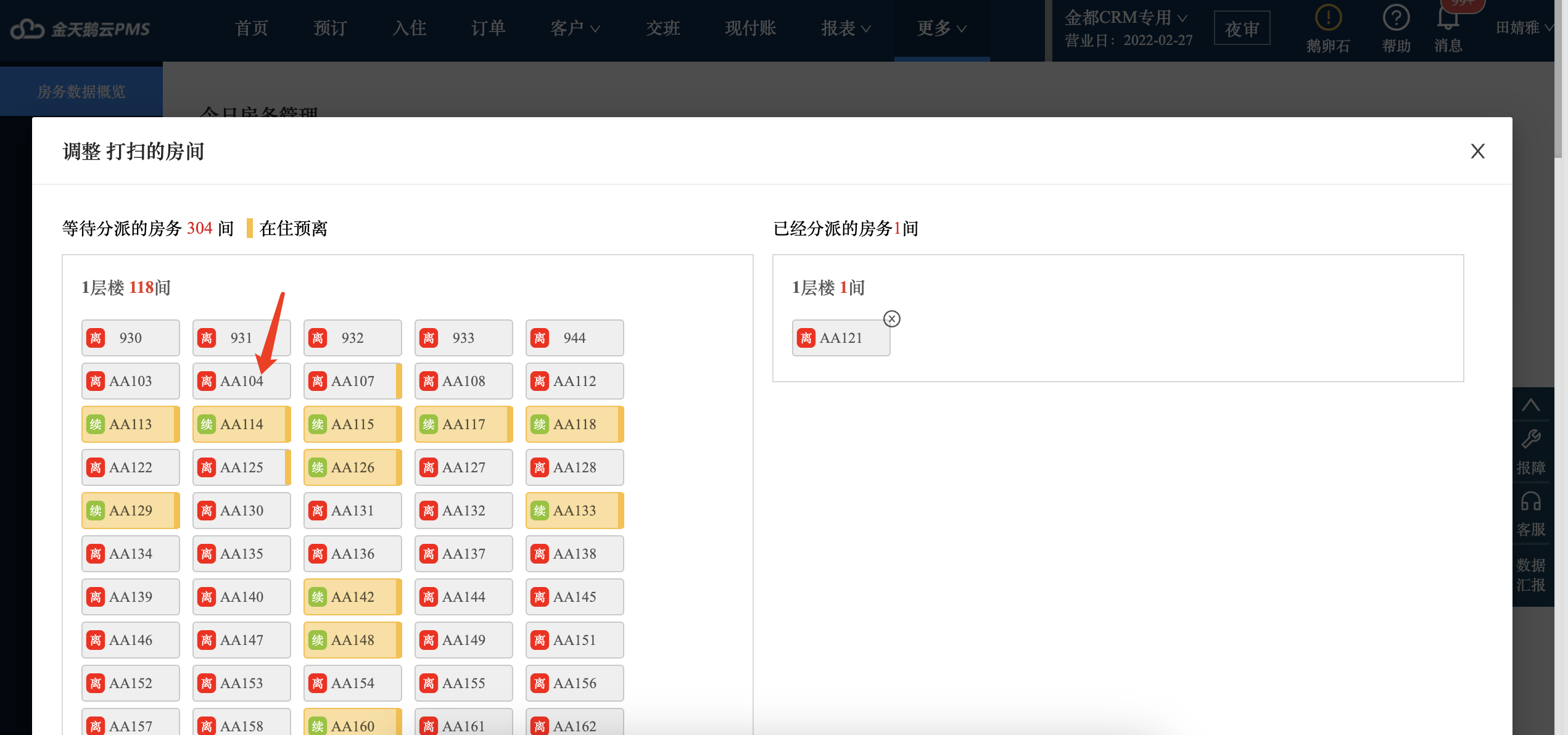The width and height of the screenshot is (1568, 735).
Task: Choose stay-over room AA115
Action: point(353,424)
